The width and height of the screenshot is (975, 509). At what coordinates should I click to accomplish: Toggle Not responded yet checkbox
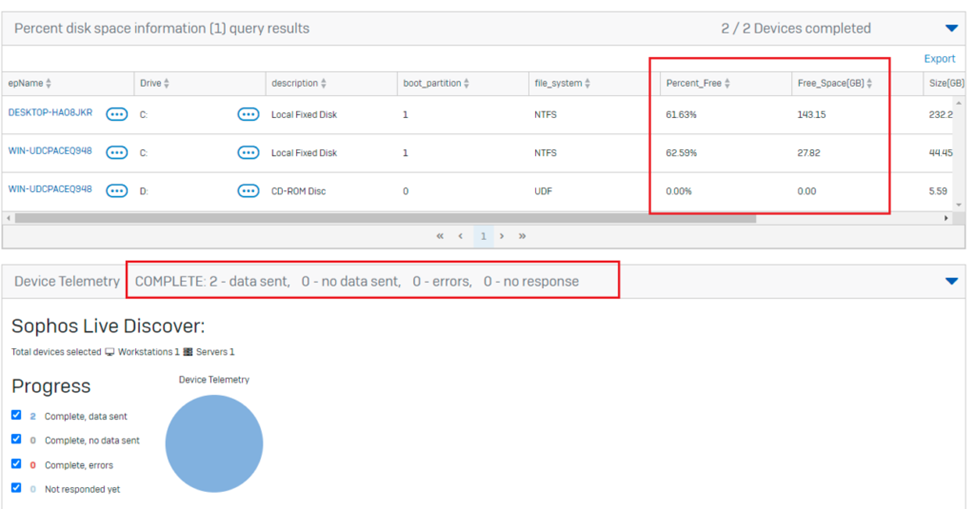pyautogui.click(x=16, y=488)
